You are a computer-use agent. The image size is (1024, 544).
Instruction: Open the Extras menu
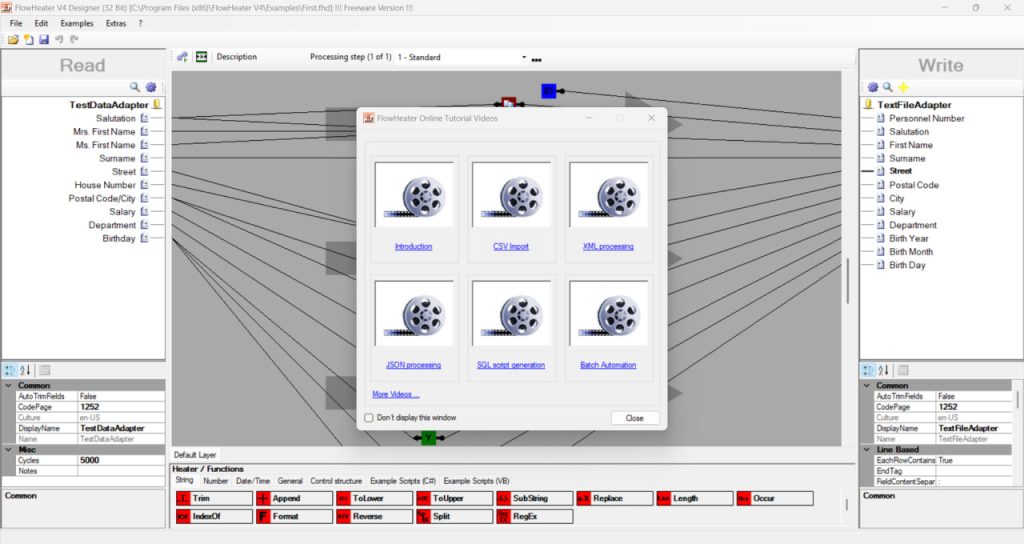pos(116,23)
